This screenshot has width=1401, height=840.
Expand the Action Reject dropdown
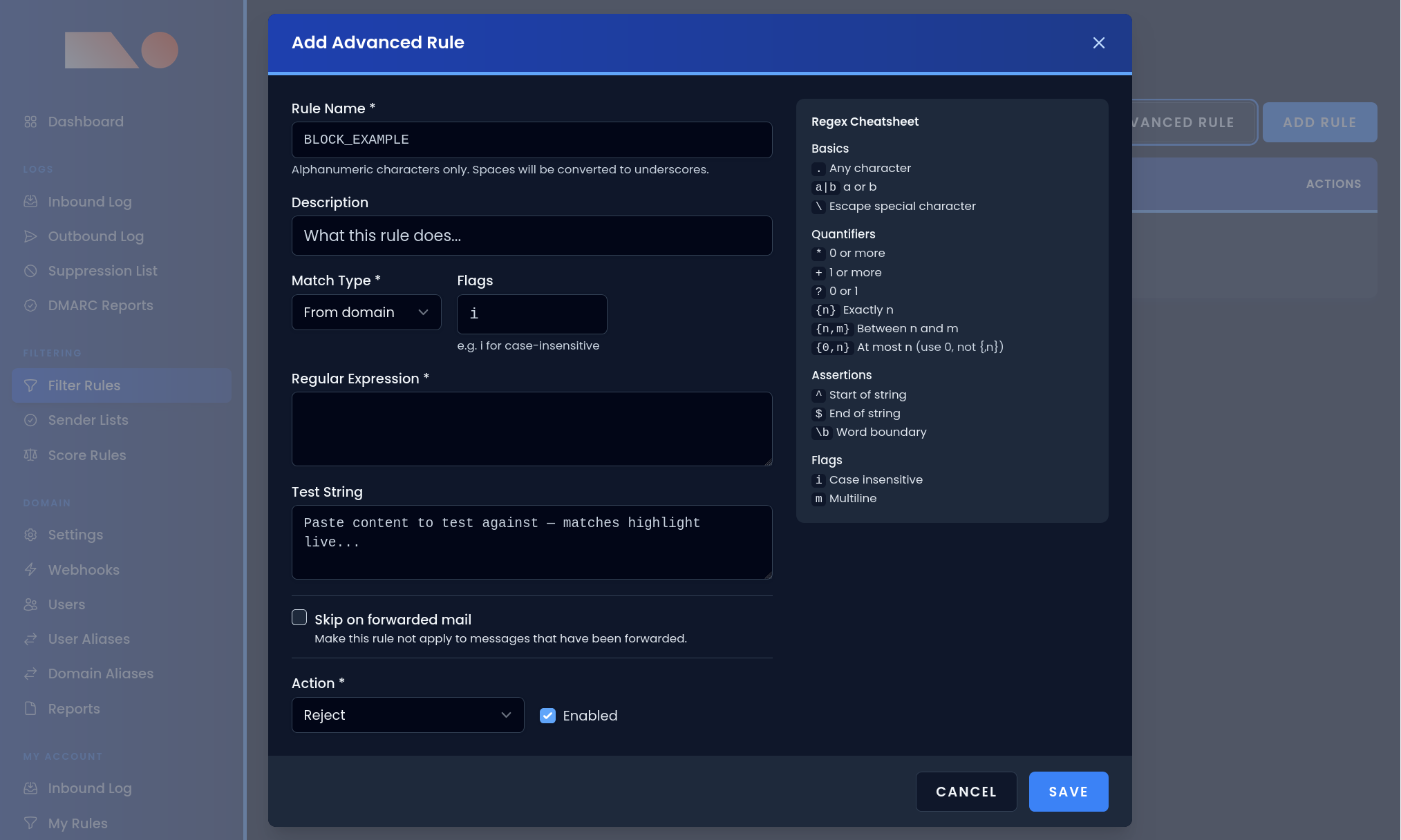(x=408, y=715)
